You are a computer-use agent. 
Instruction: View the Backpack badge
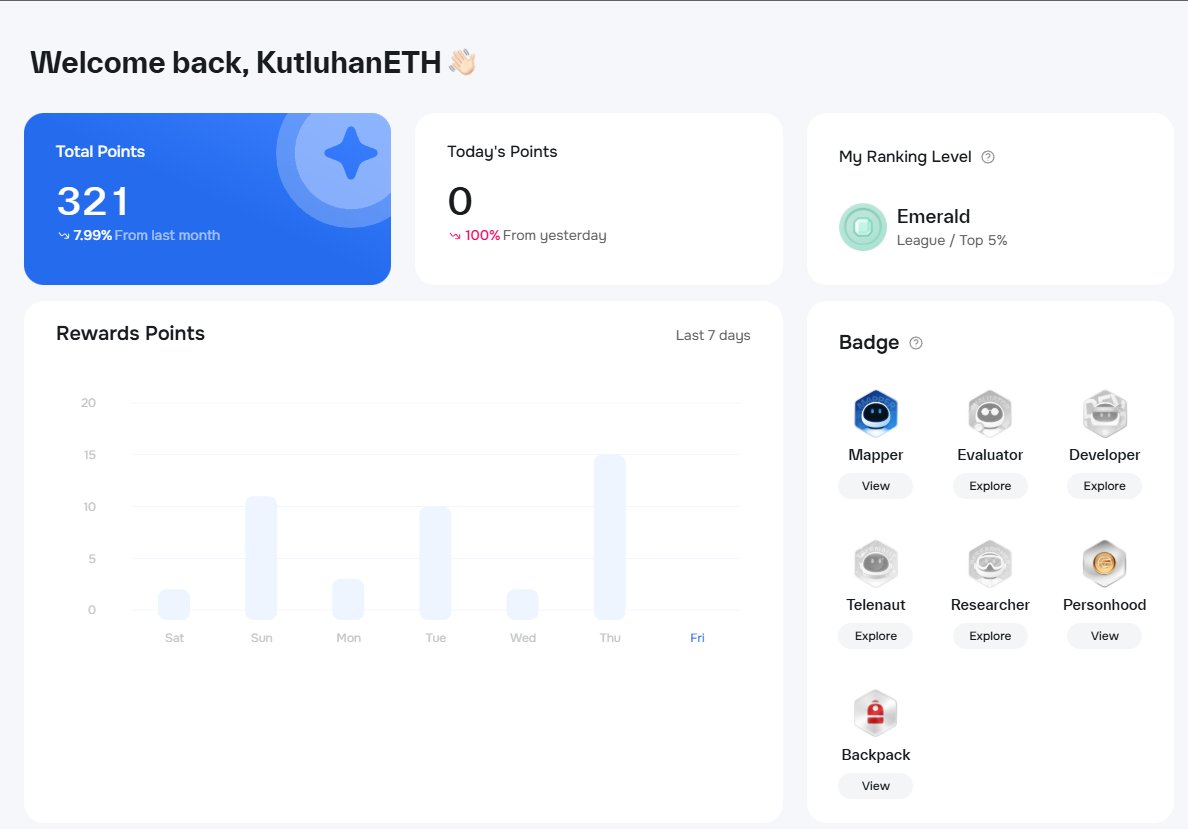(x=876, y=786)
